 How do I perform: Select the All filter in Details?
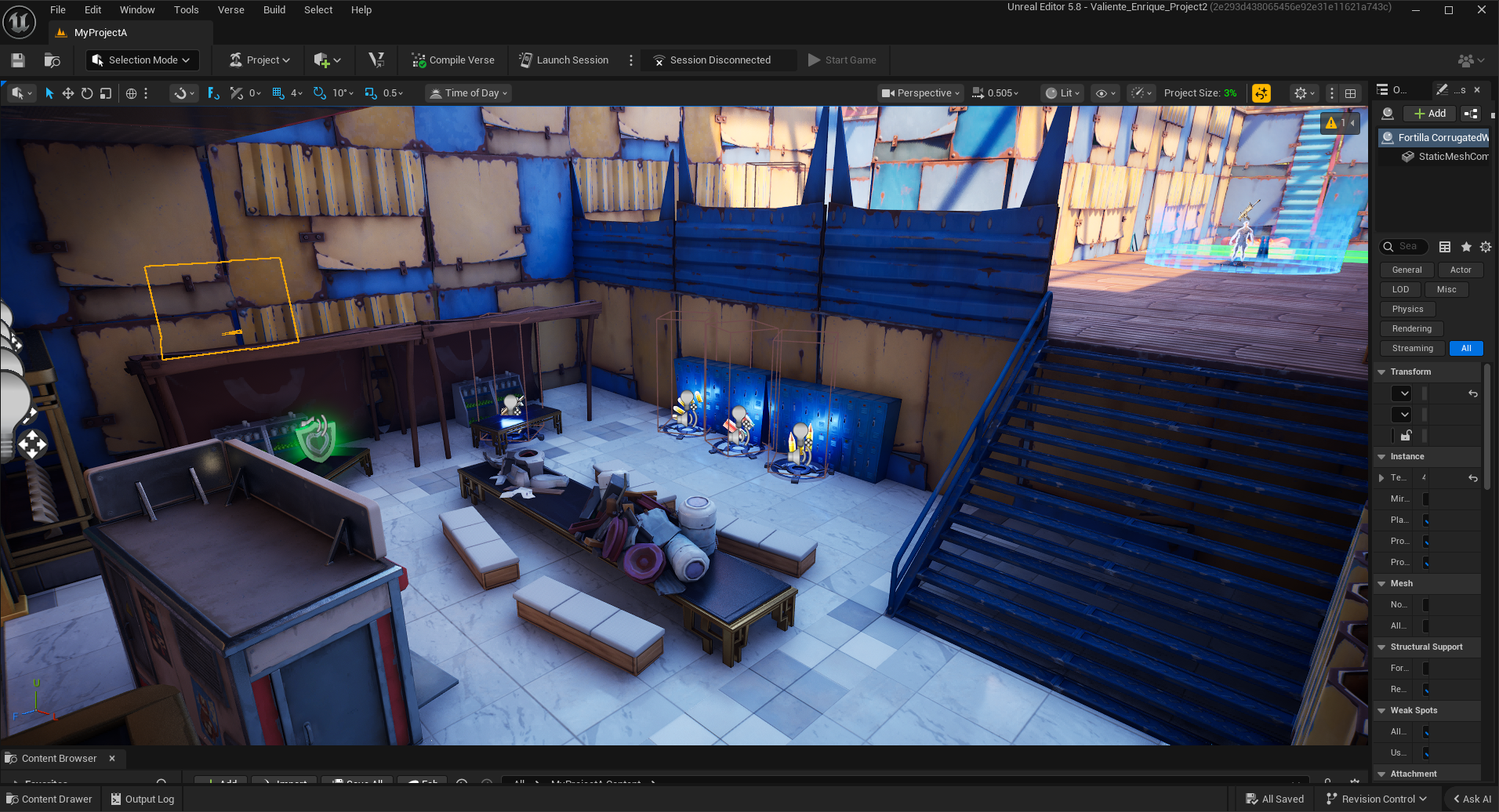tap(1466, 349)
